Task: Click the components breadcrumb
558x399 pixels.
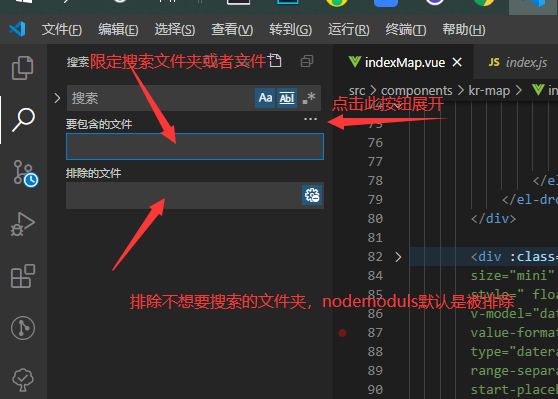Action: click(x=416, y=90)
